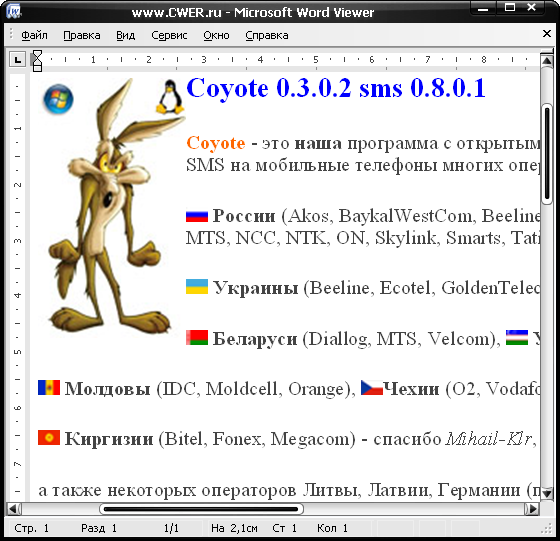Close the Word Viewer window

pyautogui.click(x=532, y=7)
